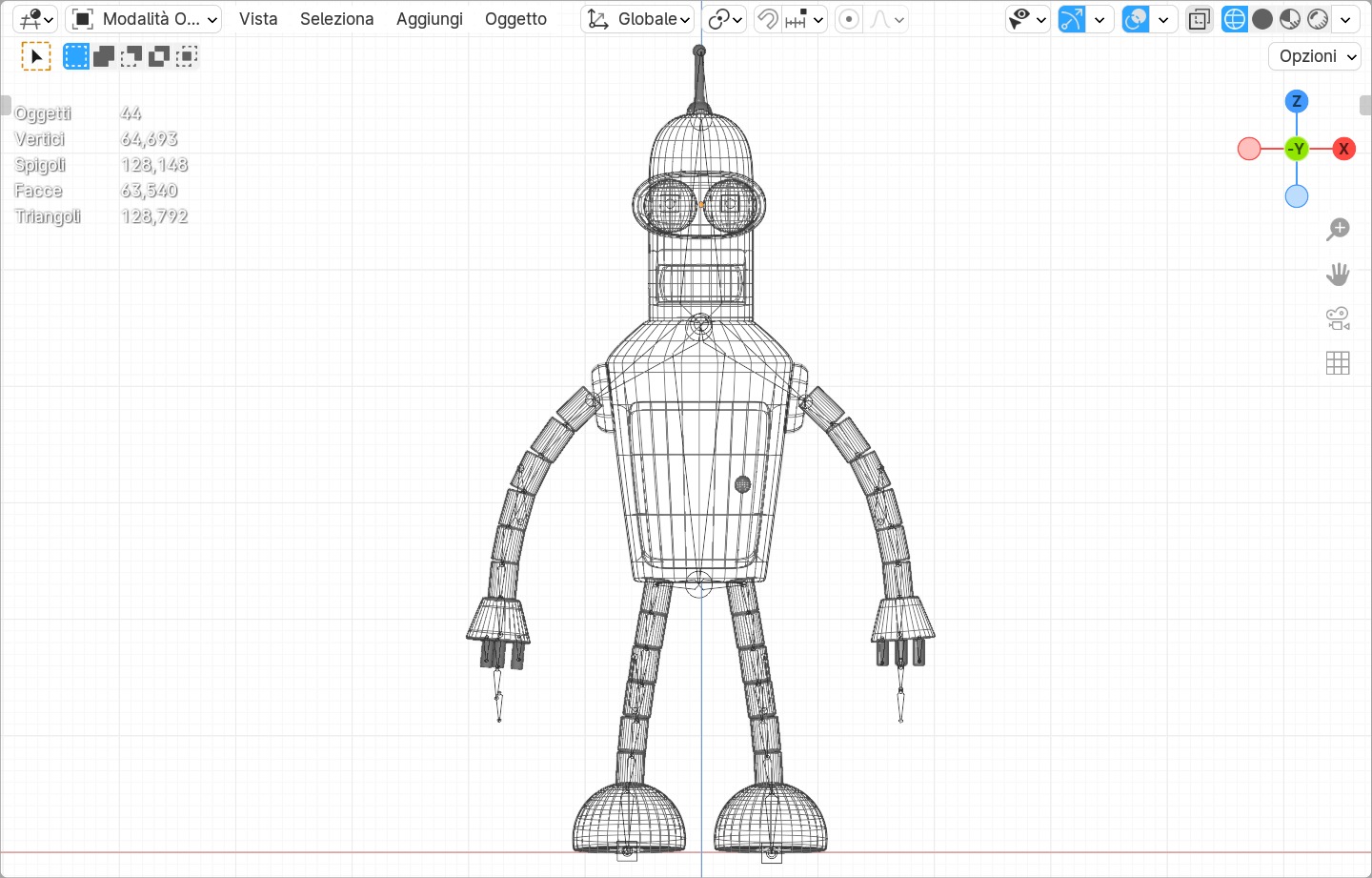The image size is (1372, 878).
Task: Open object type visibility and selectability dropdown
Action: click(x=1028, y=19)
